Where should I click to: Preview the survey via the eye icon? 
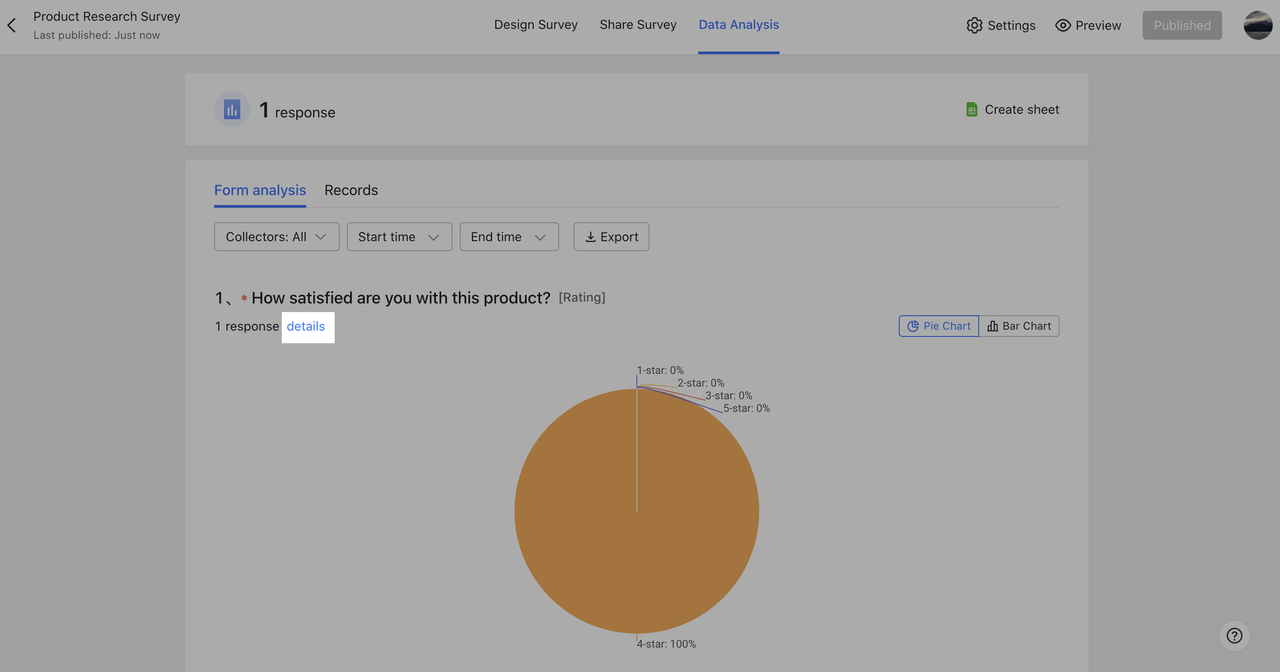click(x=1088, y=25)
